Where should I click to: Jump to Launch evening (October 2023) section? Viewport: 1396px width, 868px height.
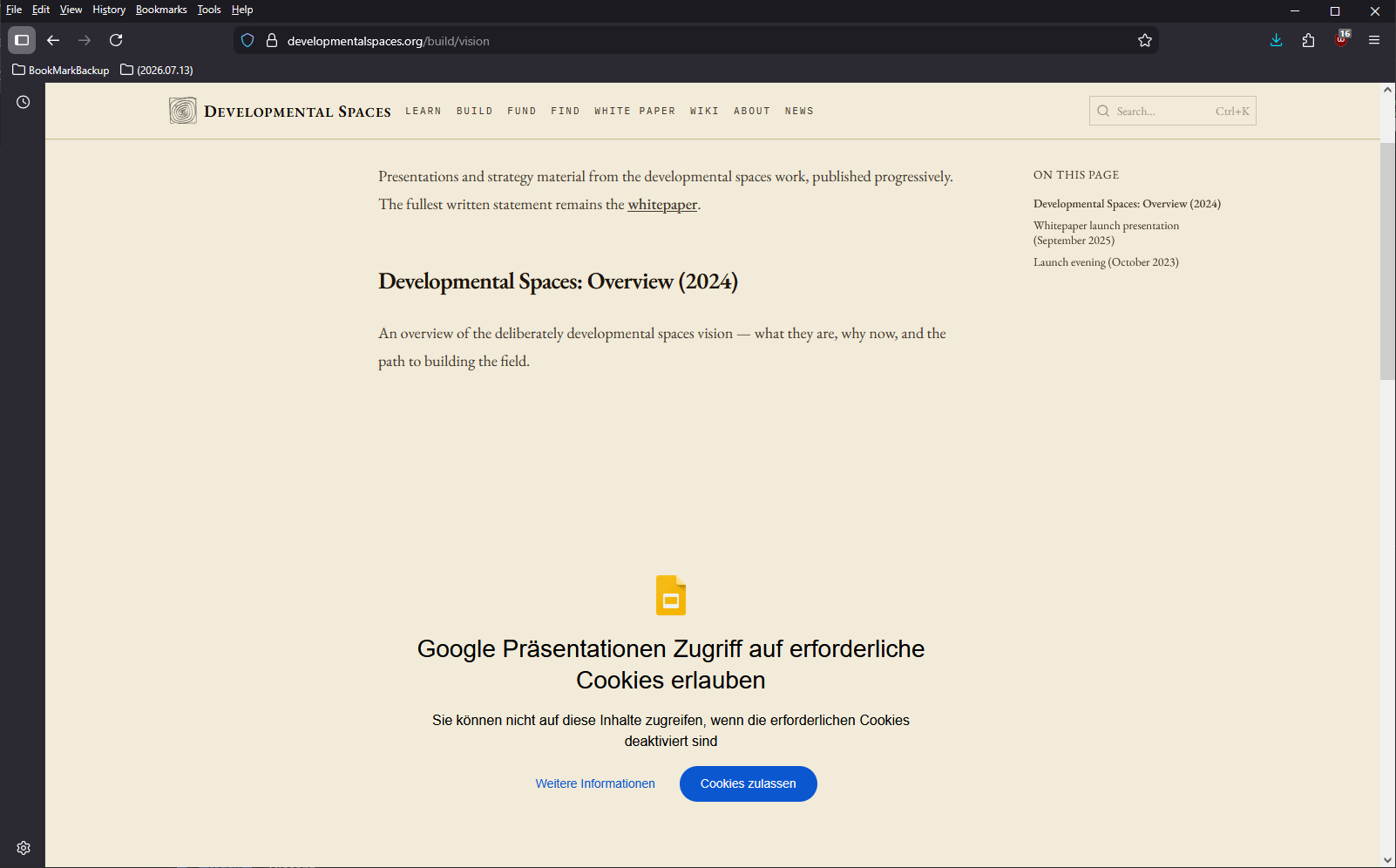pyautogui.click(x=1106, y=262)
